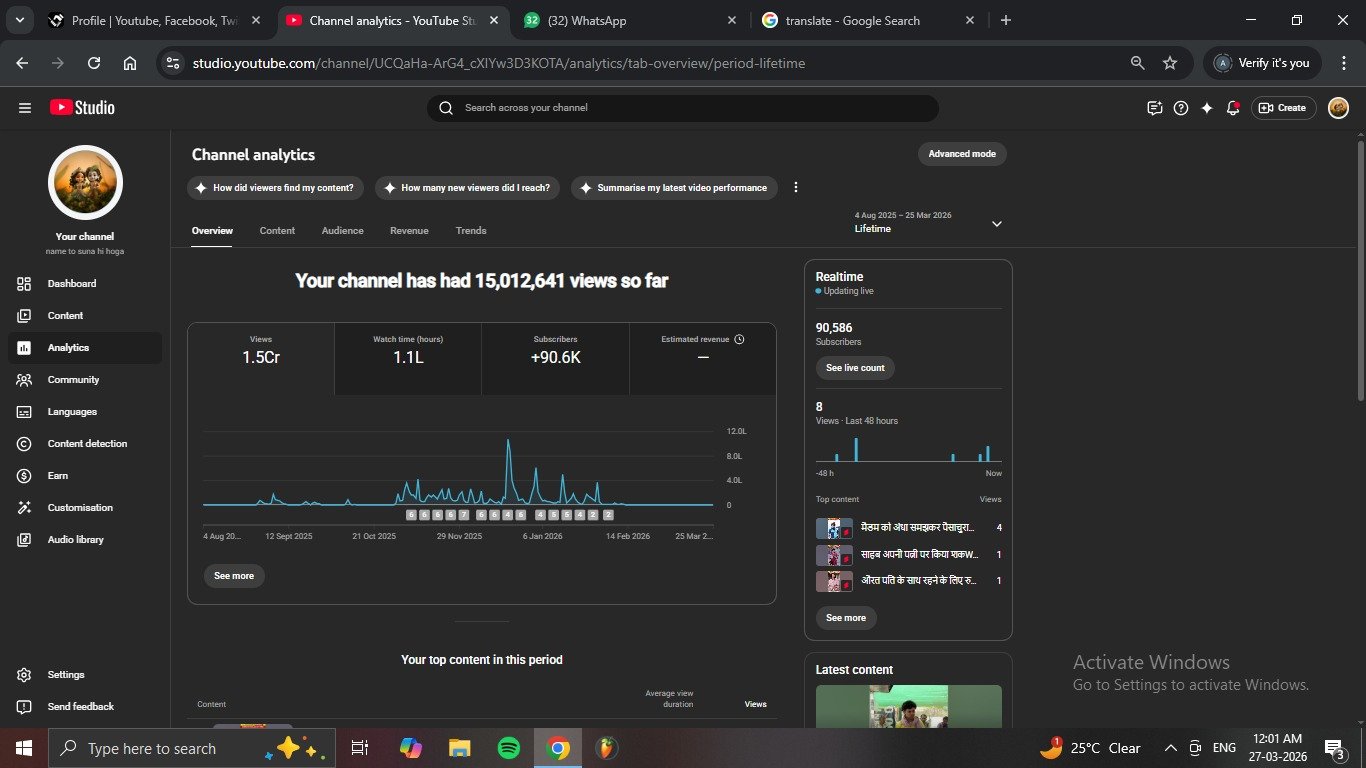Click the Advanced mode button
The image size is (1366, 768).
tap(961, 154)
